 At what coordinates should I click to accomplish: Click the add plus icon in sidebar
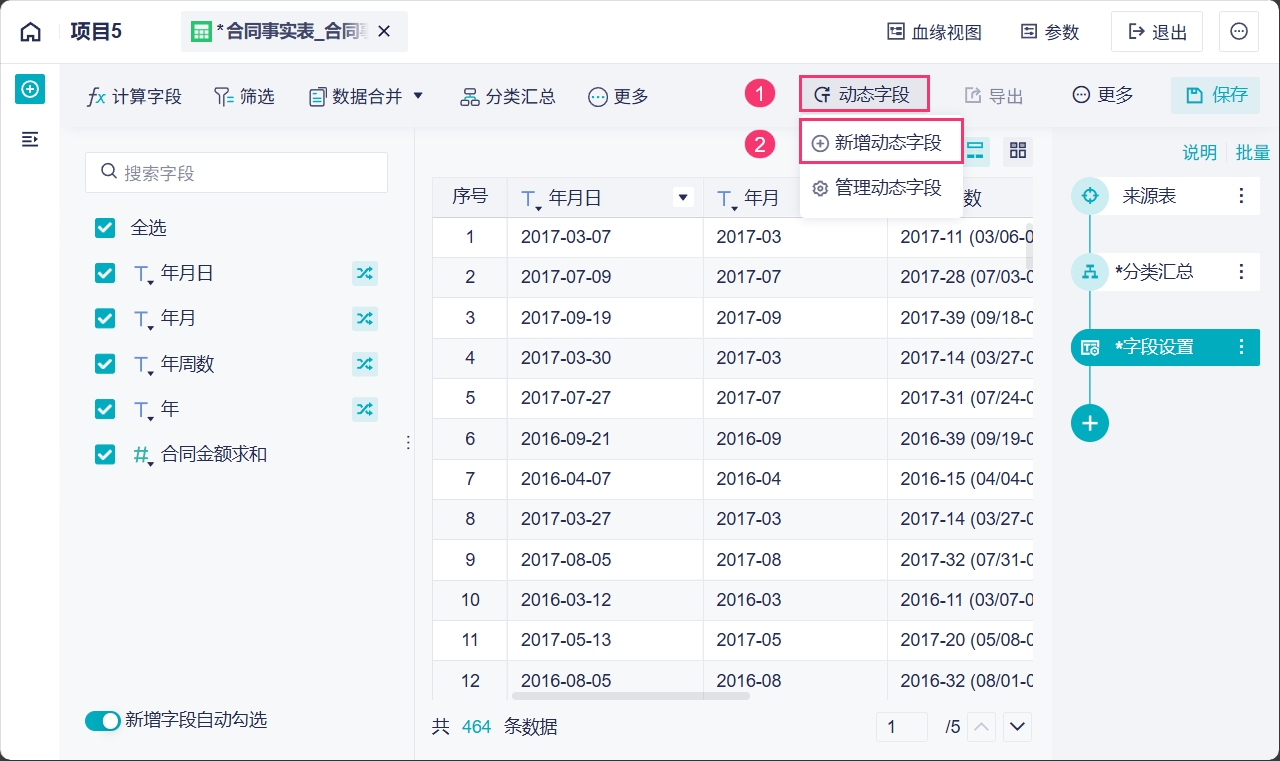(x=30, y=89)
